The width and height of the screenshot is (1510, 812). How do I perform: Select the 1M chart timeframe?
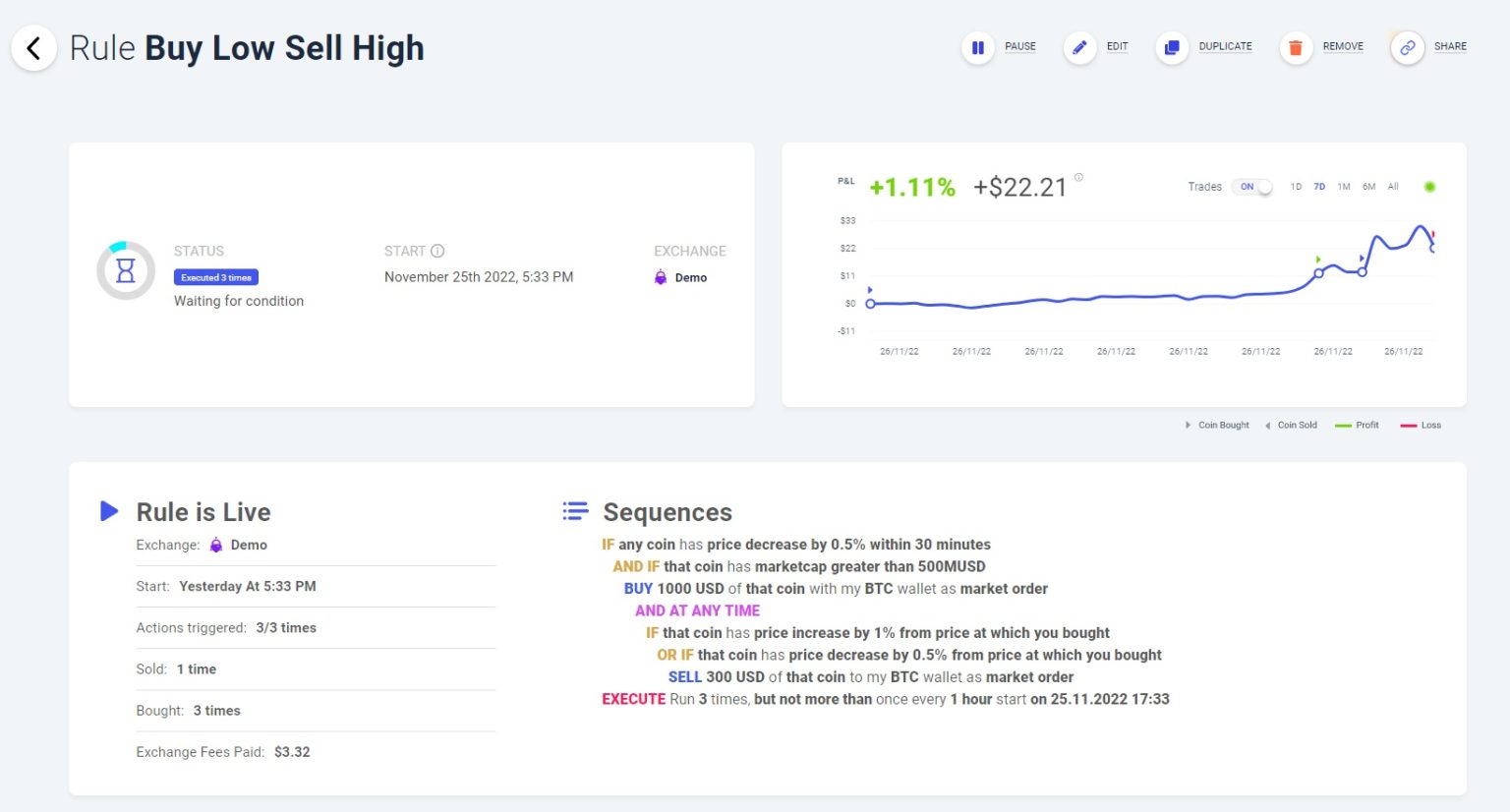tap(1344, 186)
